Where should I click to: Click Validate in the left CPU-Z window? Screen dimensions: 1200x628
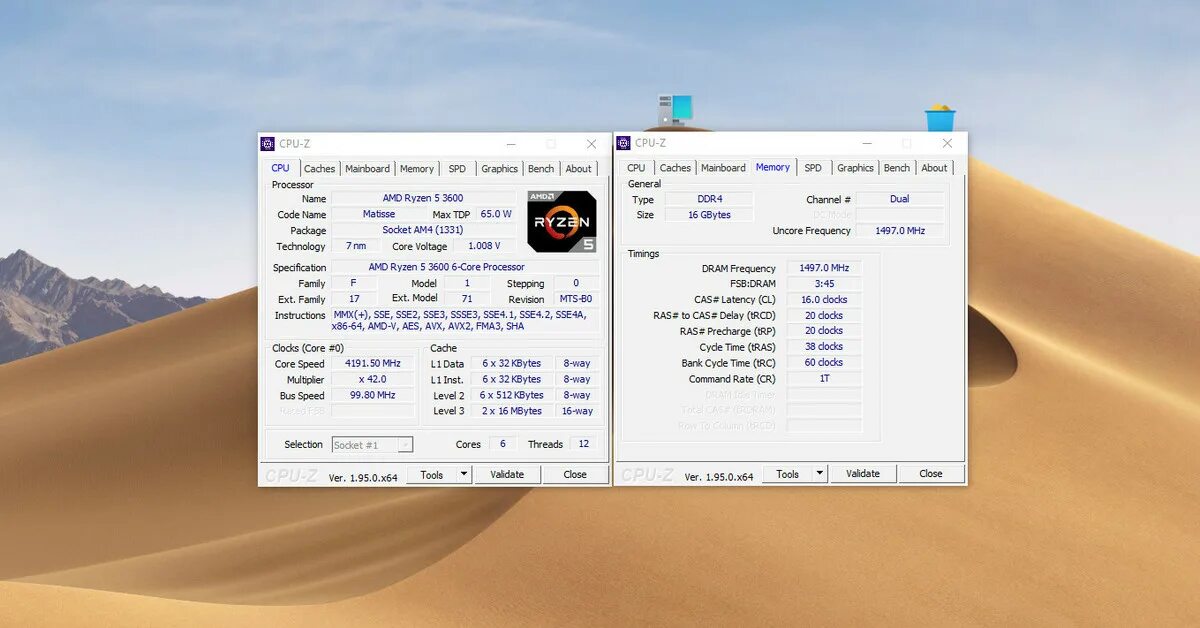click(507, 475)
